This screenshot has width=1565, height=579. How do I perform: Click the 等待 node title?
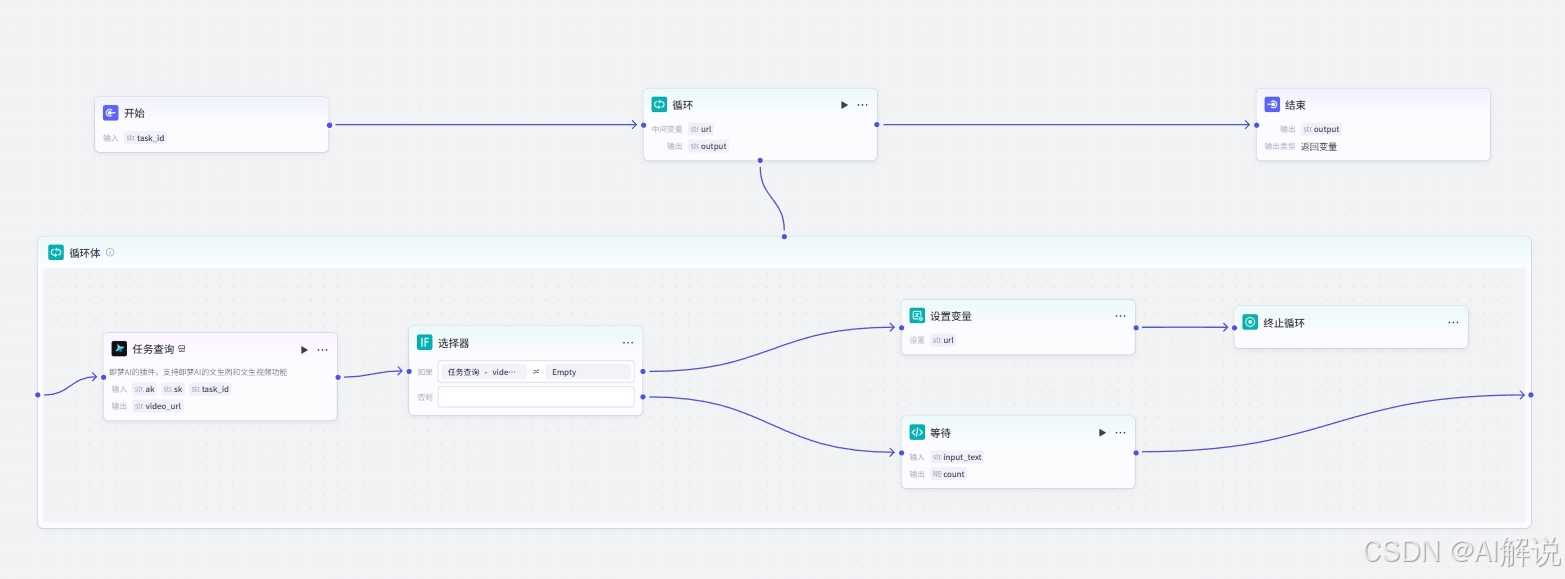click(x=940, y=433)
